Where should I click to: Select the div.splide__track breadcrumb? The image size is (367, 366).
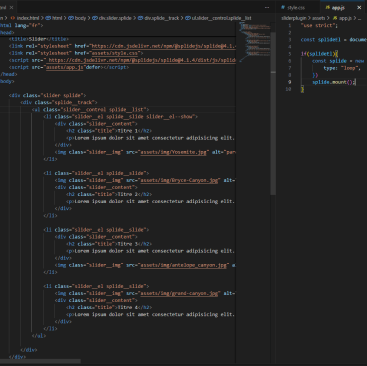[159, 18]
